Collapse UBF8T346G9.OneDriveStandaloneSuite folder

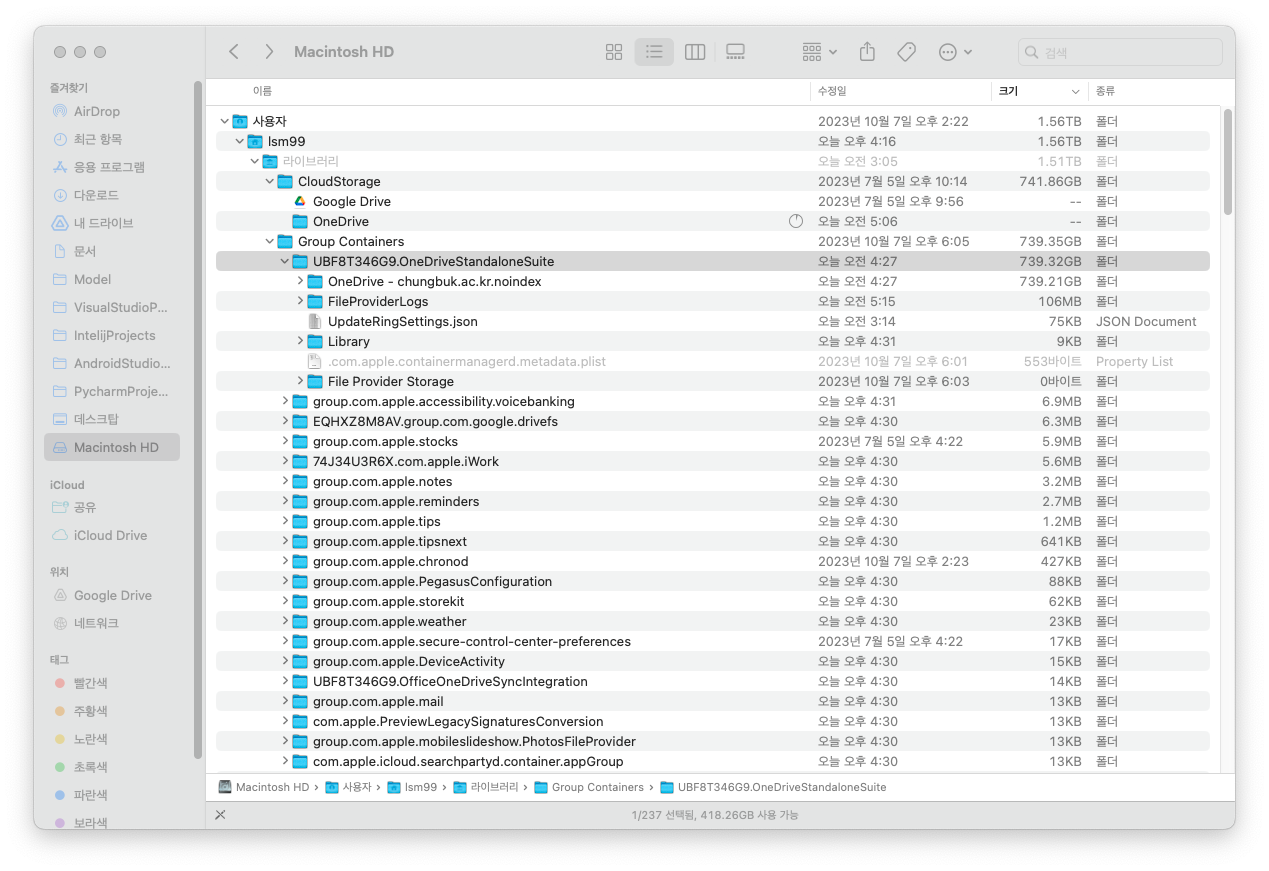click(x=284, y=261)
